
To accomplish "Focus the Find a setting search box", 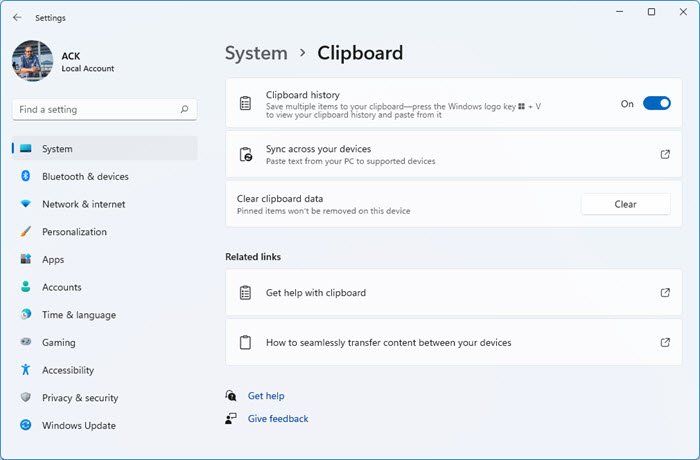I will [95, 109].
